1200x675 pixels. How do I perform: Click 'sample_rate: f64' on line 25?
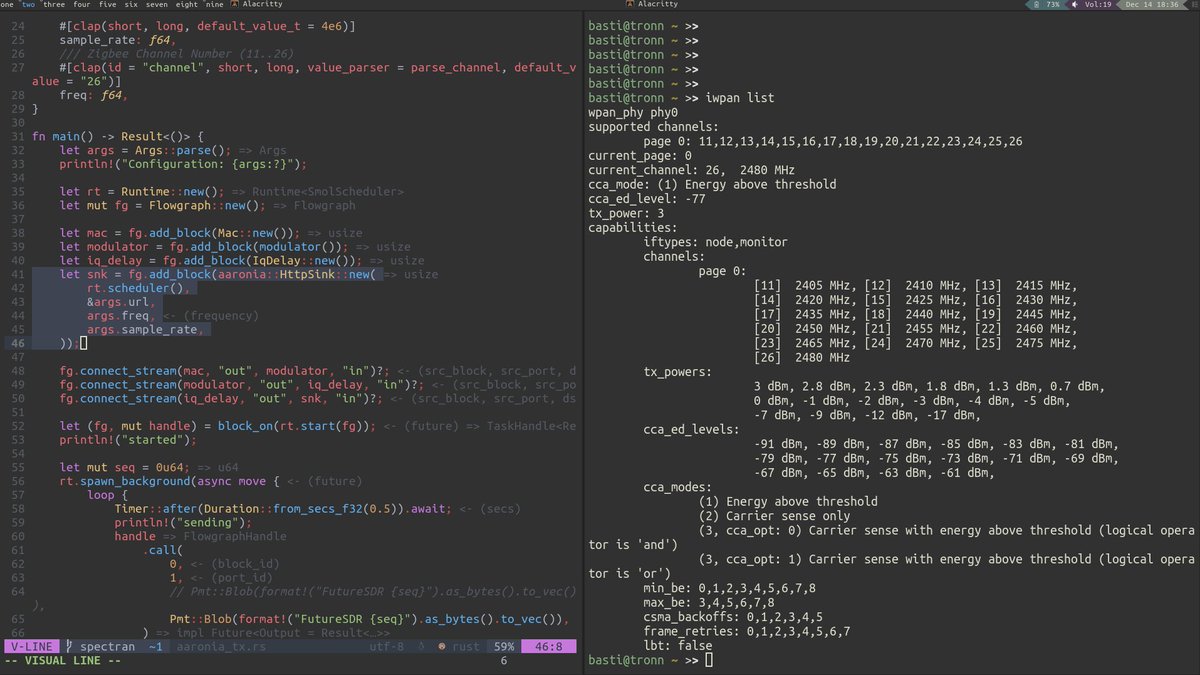click(x=115, y=39)
